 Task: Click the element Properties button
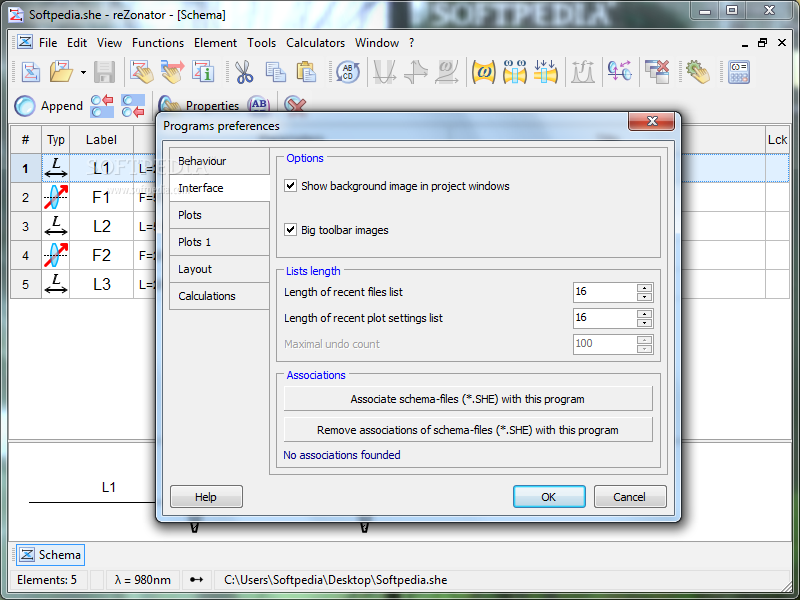pyautogui.click(x=199, y=105)
